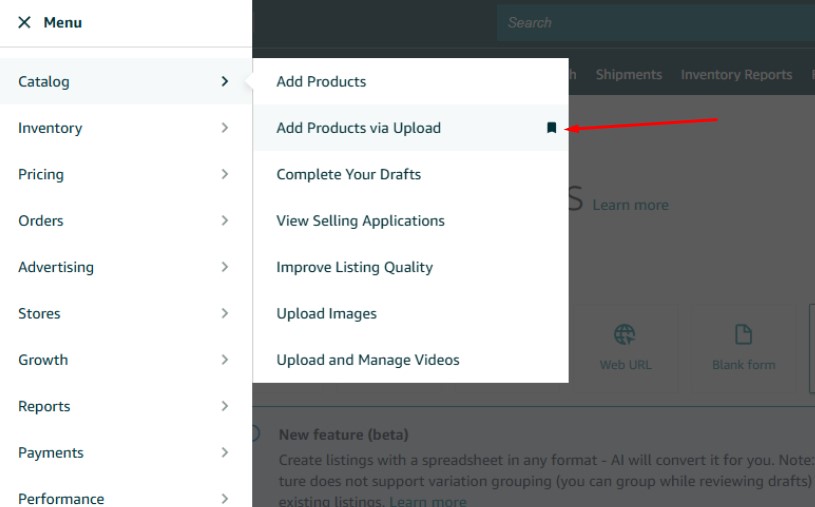The width and height of the screenshot is (815, 507).
Task: Expand the Orders submenu arrow
Action: (225, 220)
